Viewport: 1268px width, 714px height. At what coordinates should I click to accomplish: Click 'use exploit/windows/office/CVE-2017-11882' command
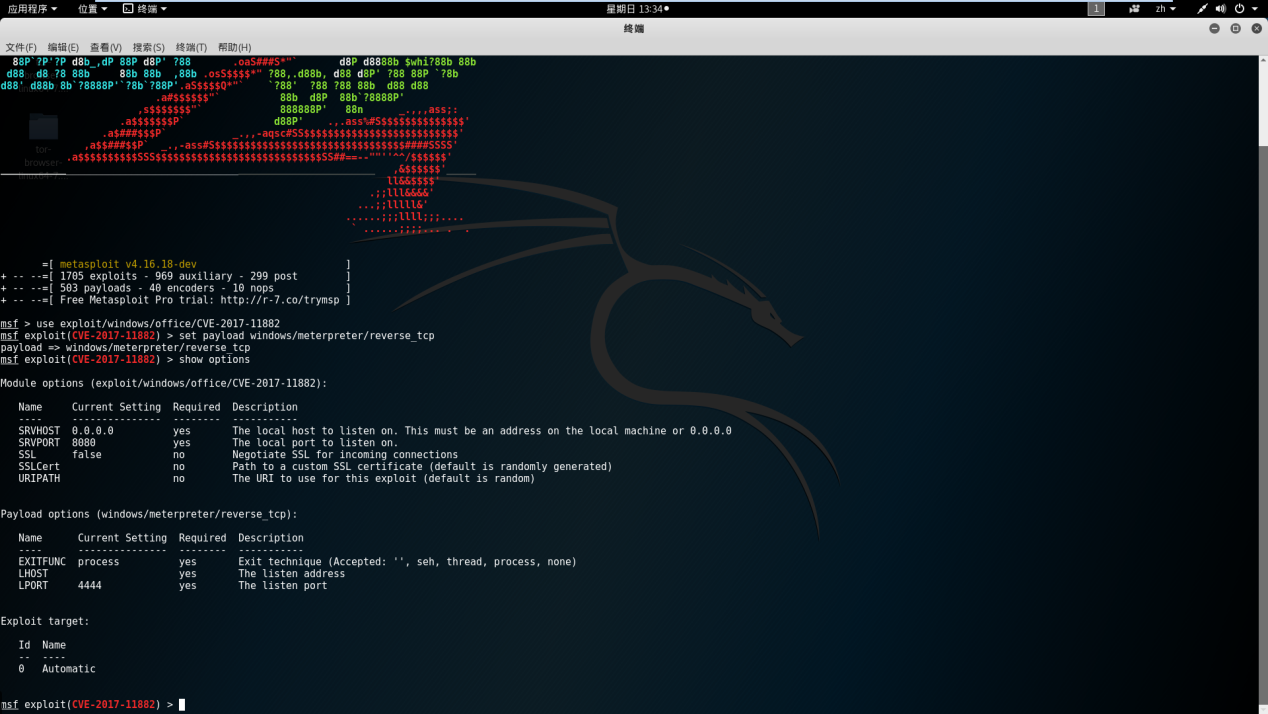tap(158, 324)
